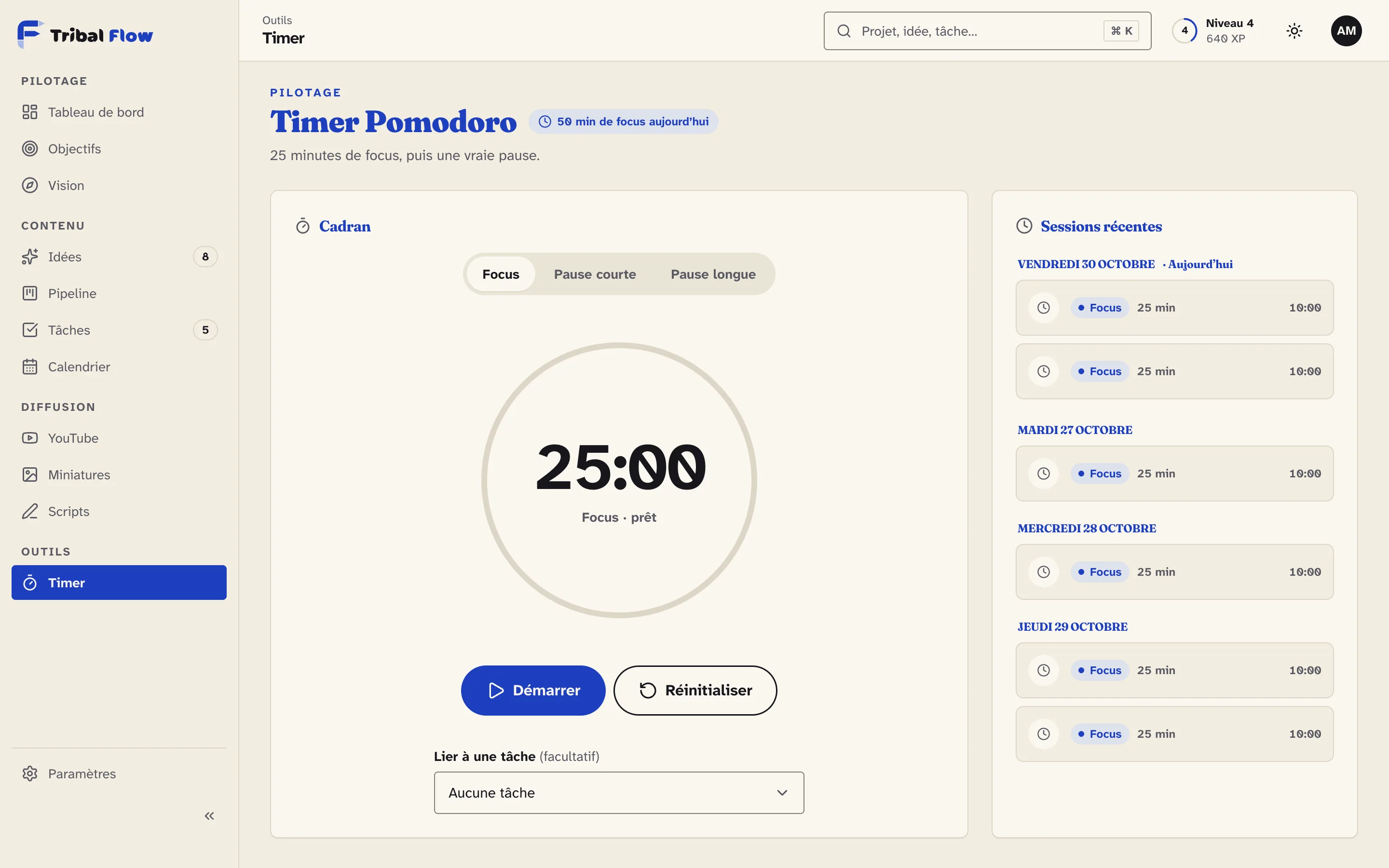Click the VENDREDI 30 OCTOBRE heading

[1086, 264]
